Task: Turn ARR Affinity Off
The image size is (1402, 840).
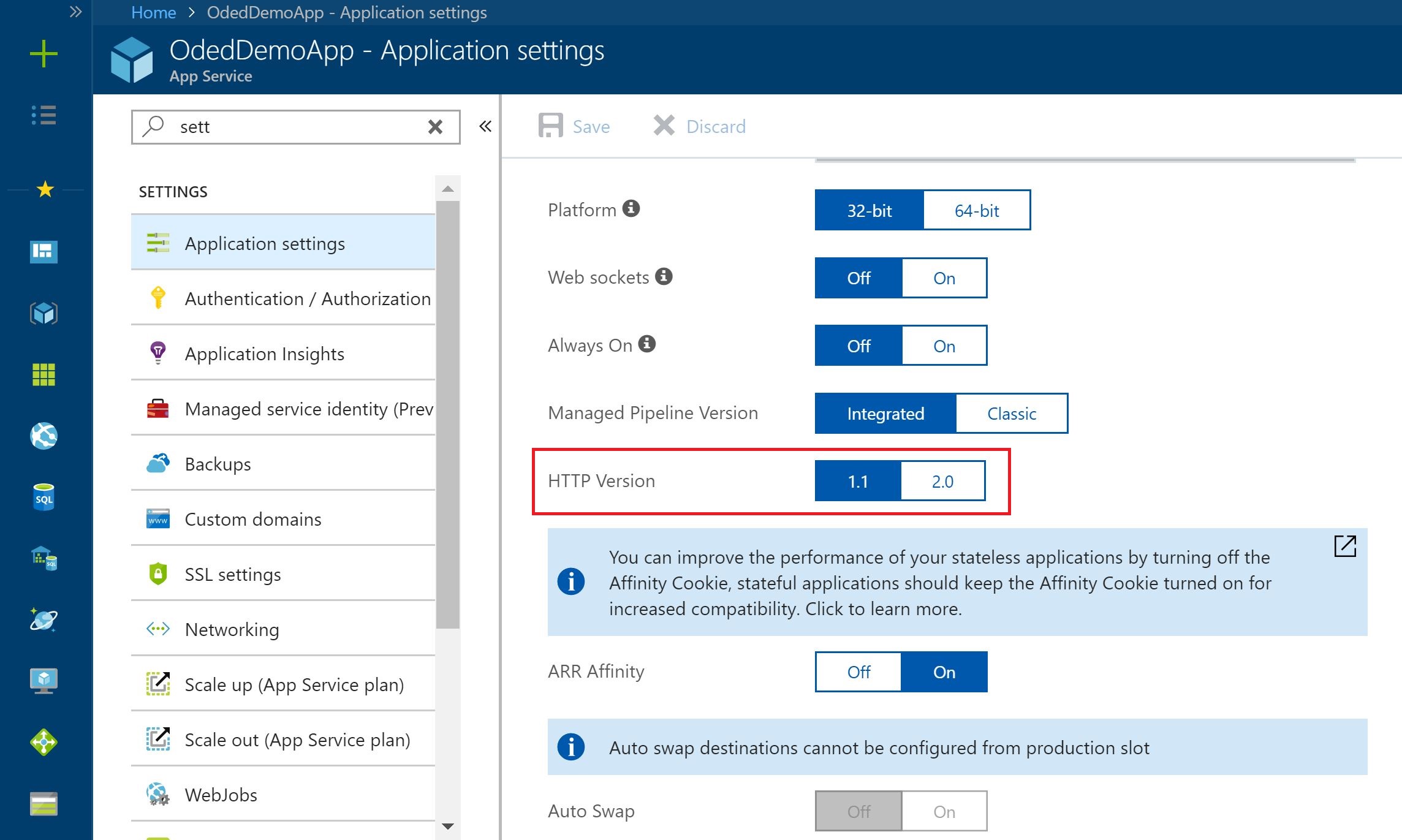Action: [x=858, y=672]
